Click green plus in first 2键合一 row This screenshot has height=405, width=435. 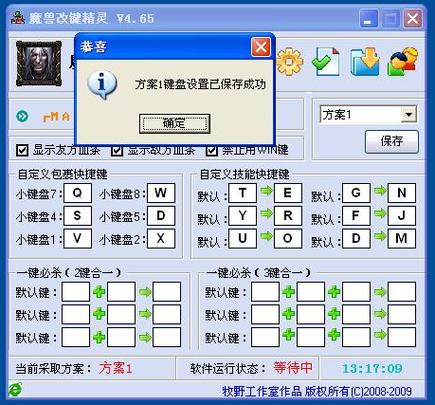tap(99, 292)
